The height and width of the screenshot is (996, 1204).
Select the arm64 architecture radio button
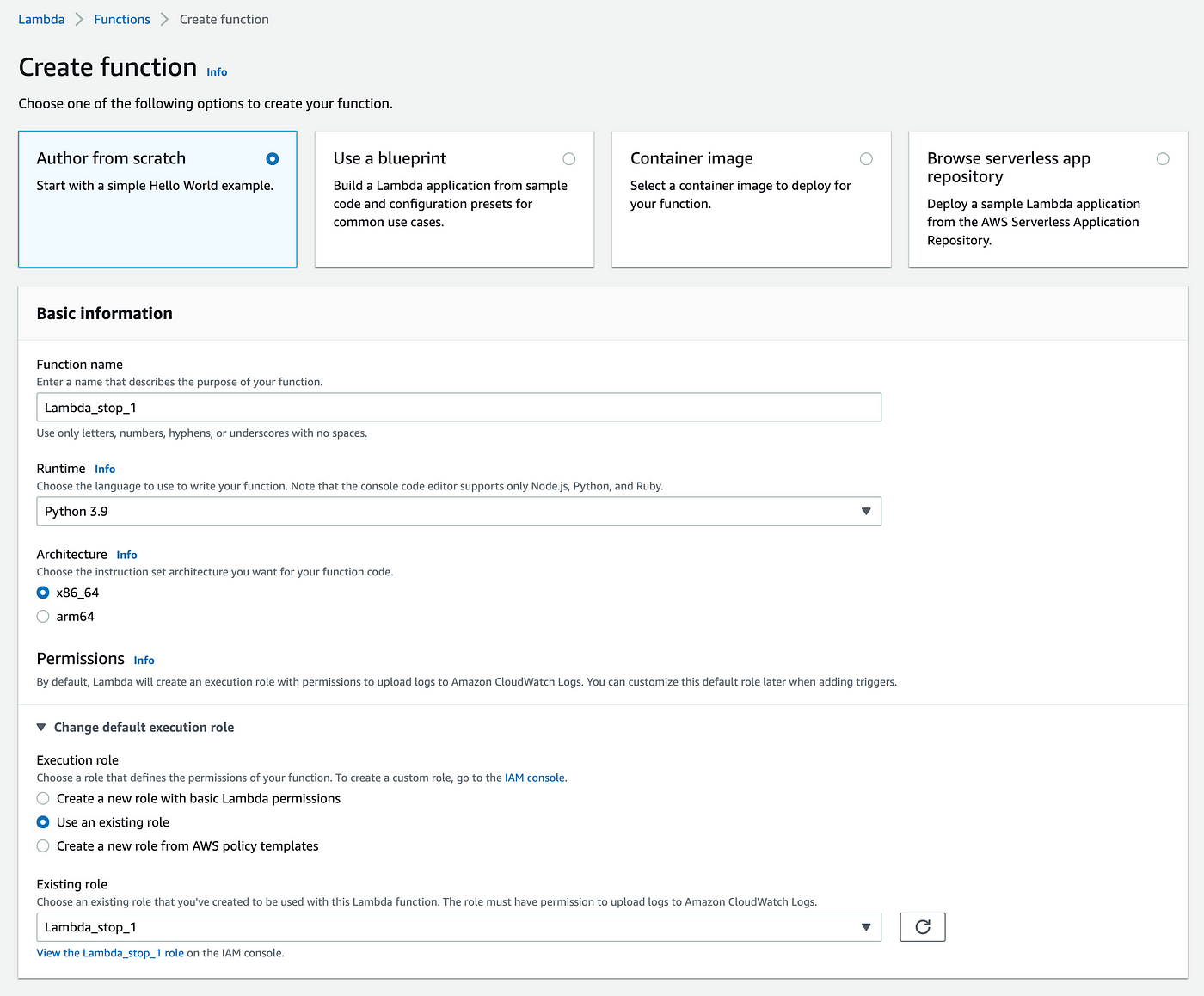click(43, 617)
